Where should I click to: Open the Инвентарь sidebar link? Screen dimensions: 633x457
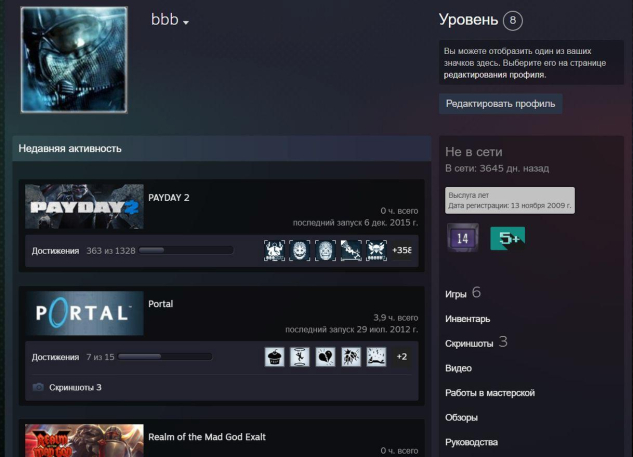pos(467,318)
